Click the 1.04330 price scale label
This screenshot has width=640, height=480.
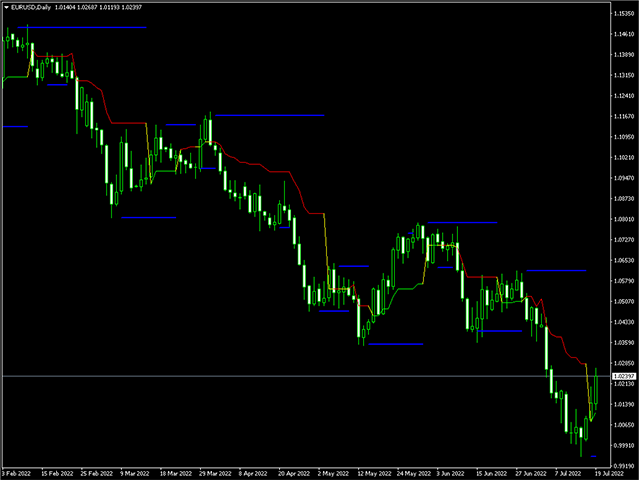coord(624,322)
